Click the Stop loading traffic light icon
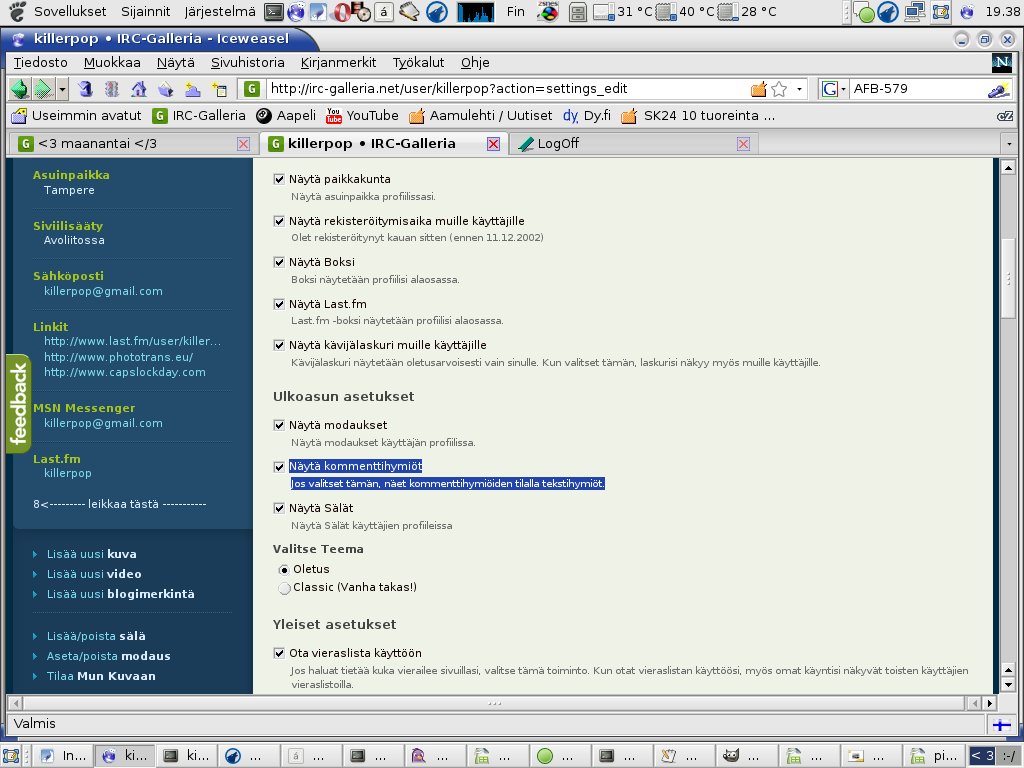This screenshot has width=1024, height=768. (x=112, y=88)
